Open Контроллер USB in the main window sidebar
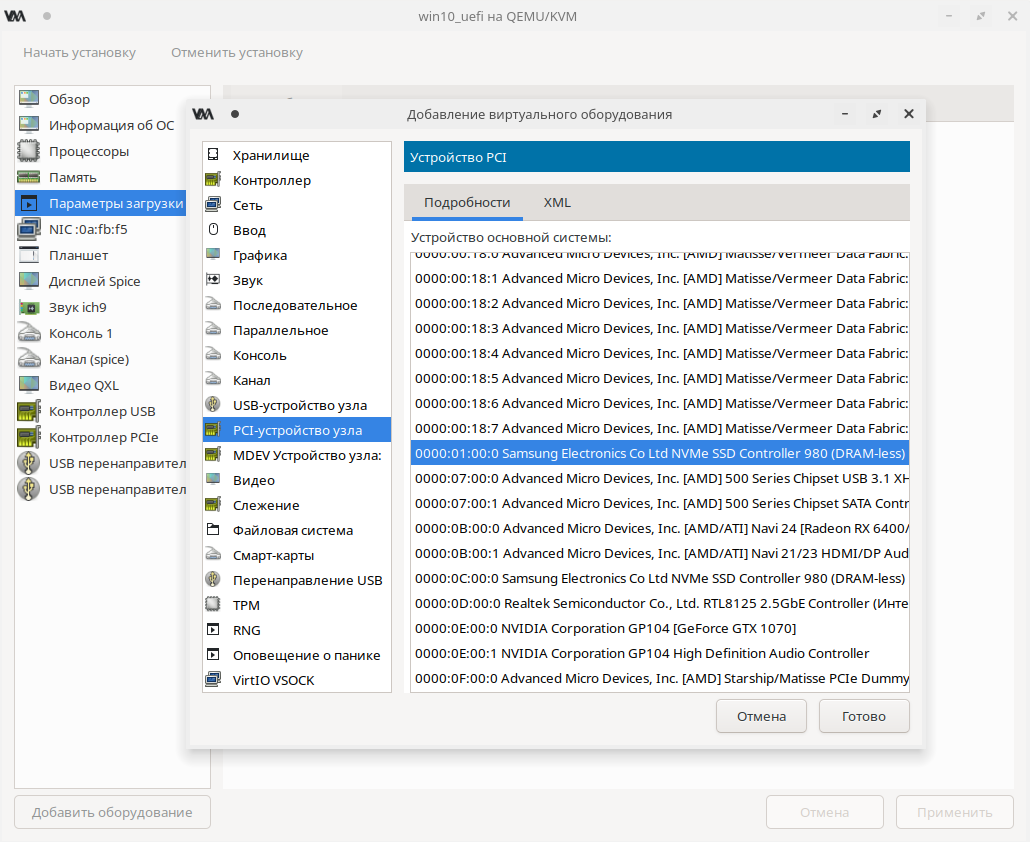Screen dimensions: 1030x842 tap(100, 411)
